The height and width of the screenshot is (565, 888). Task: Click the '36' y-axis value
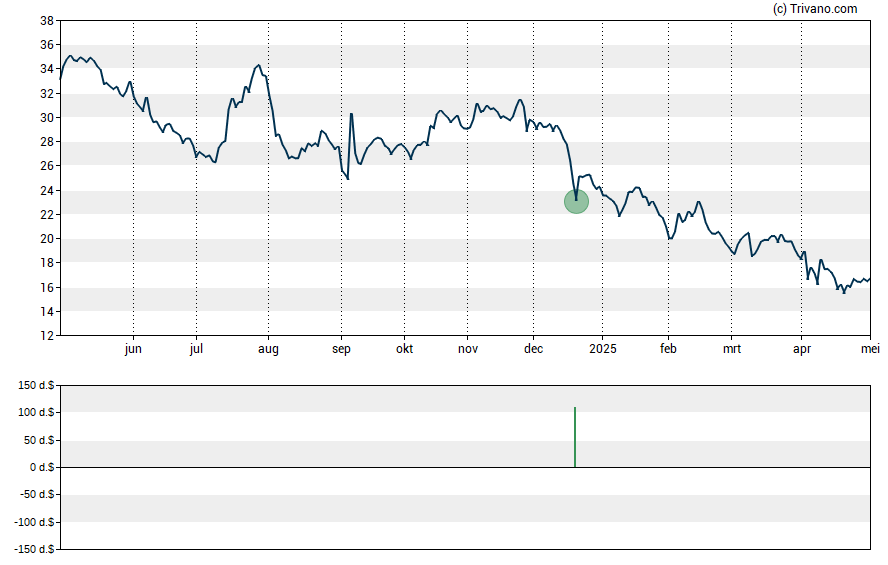point(47,45)
